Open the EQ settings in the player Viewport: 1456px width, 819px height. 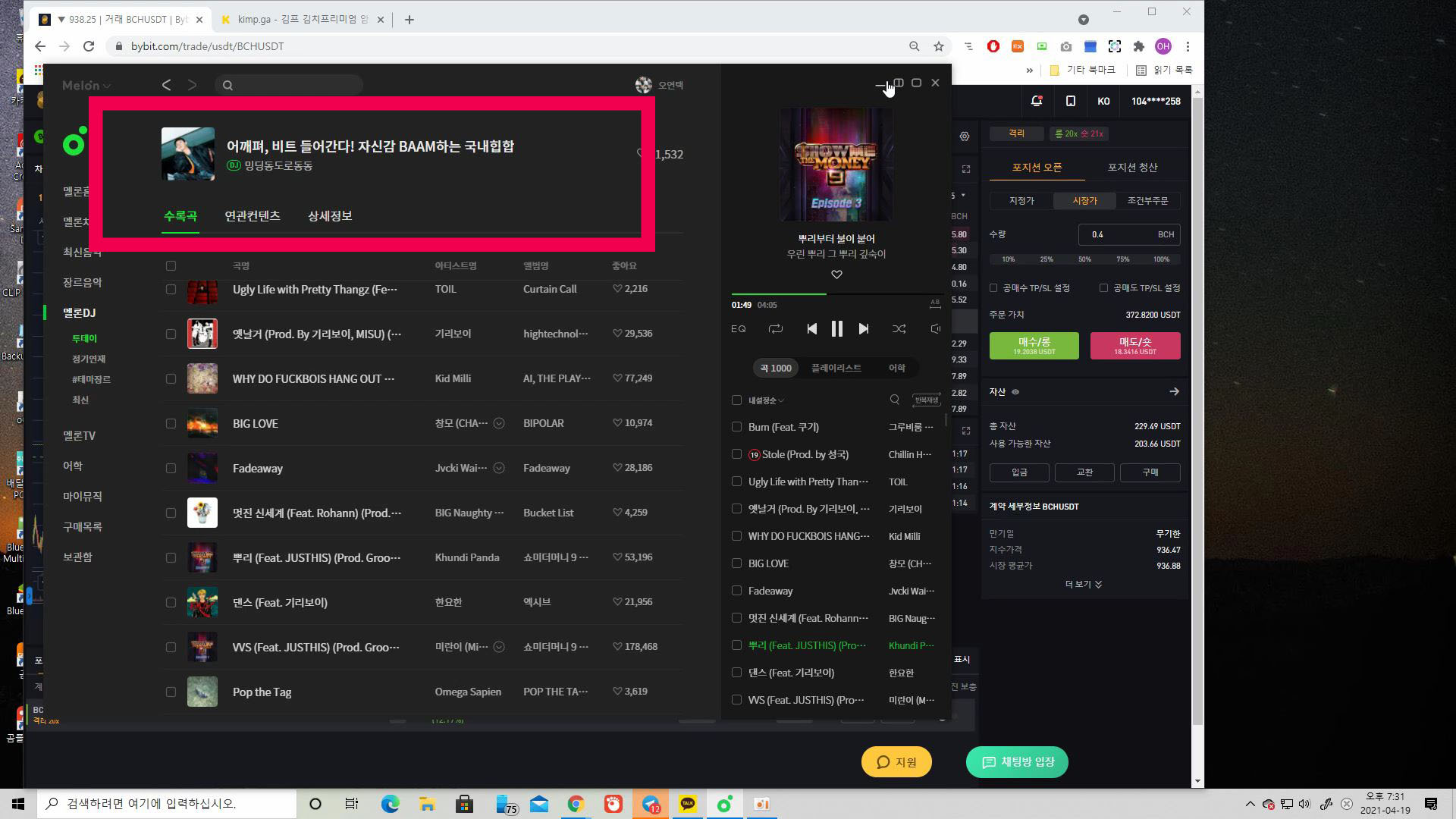click(x=737, y=328)
